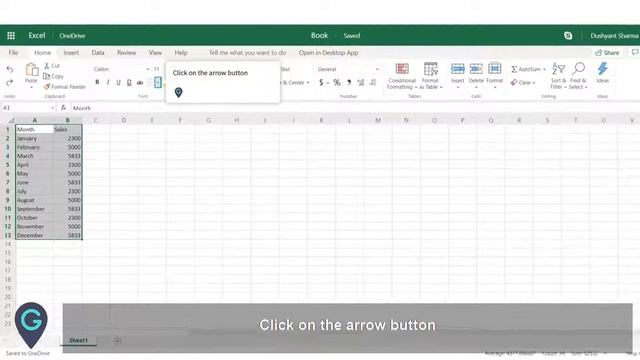This screenshot has height=360, width=640.
Task: Click the Tell me search box
Action: pyautogui.click(x=247, y=53)
